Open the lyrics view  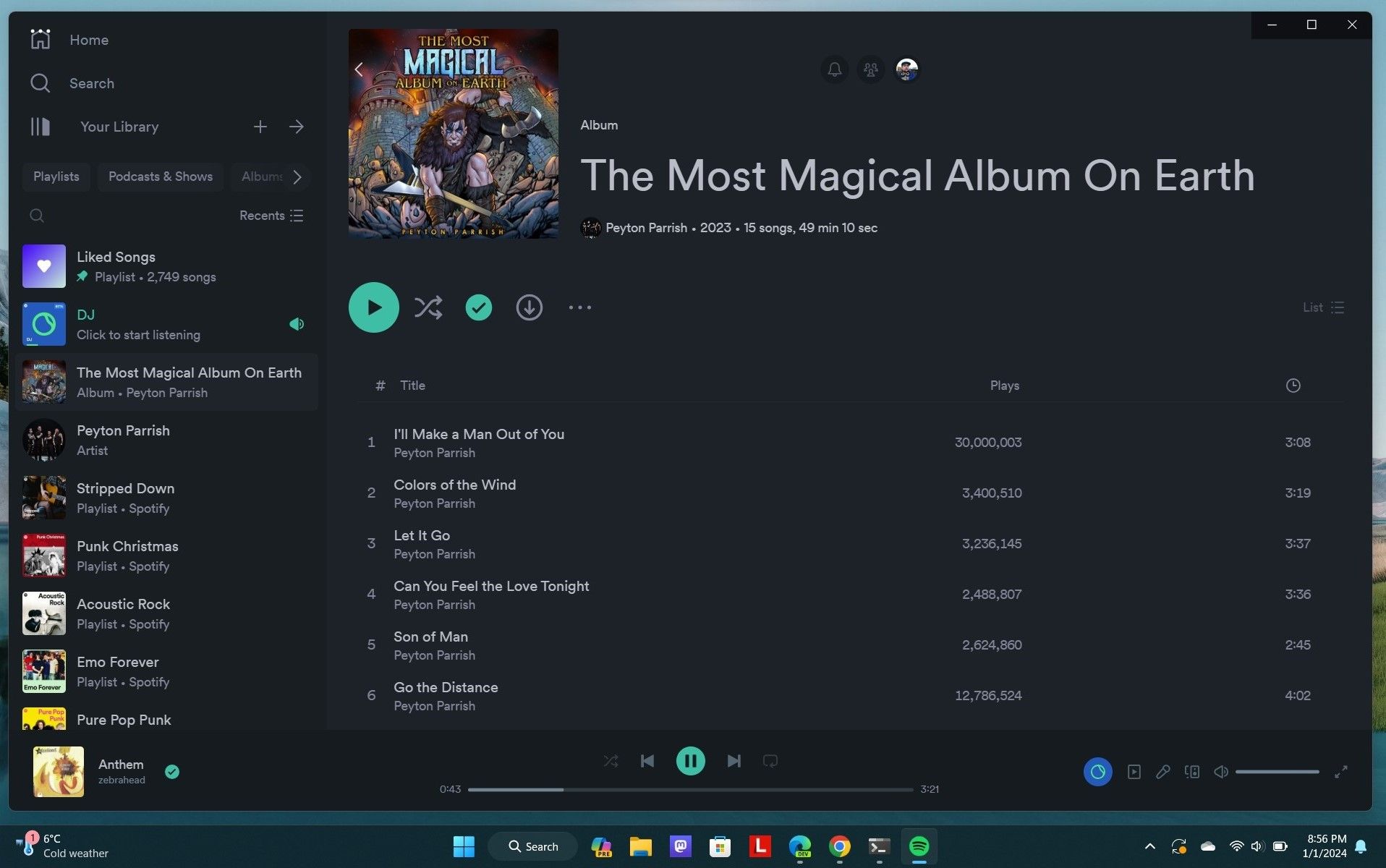pyautogui.click(x=1163, y=772)
